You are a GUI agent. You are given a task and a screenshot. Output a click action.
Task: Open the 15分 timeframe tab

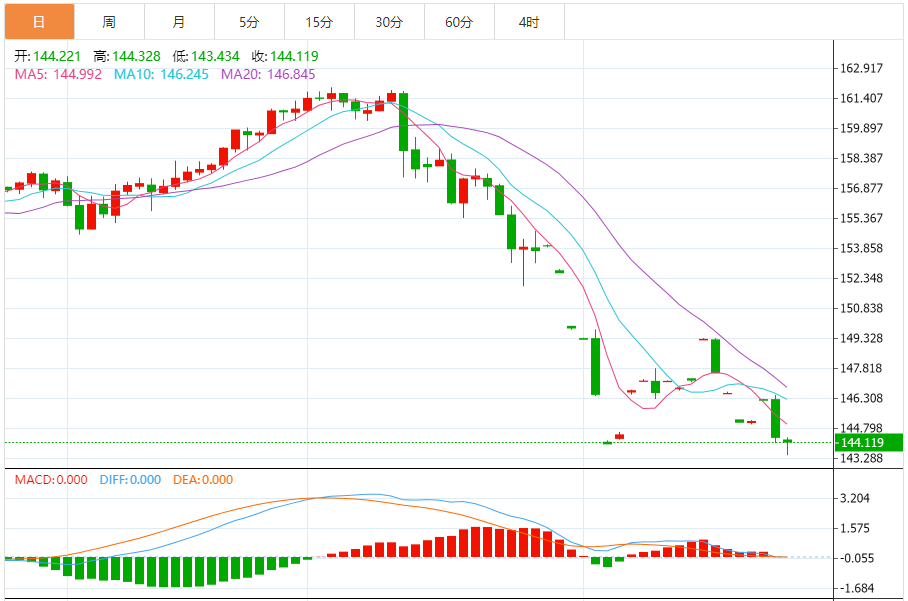(320, 22)
